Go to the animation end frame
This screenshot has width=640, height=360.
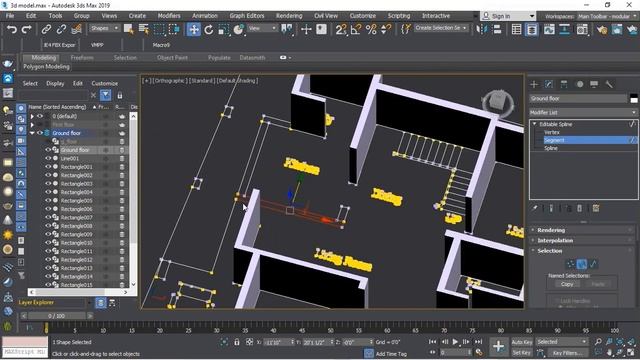(478, 342)
